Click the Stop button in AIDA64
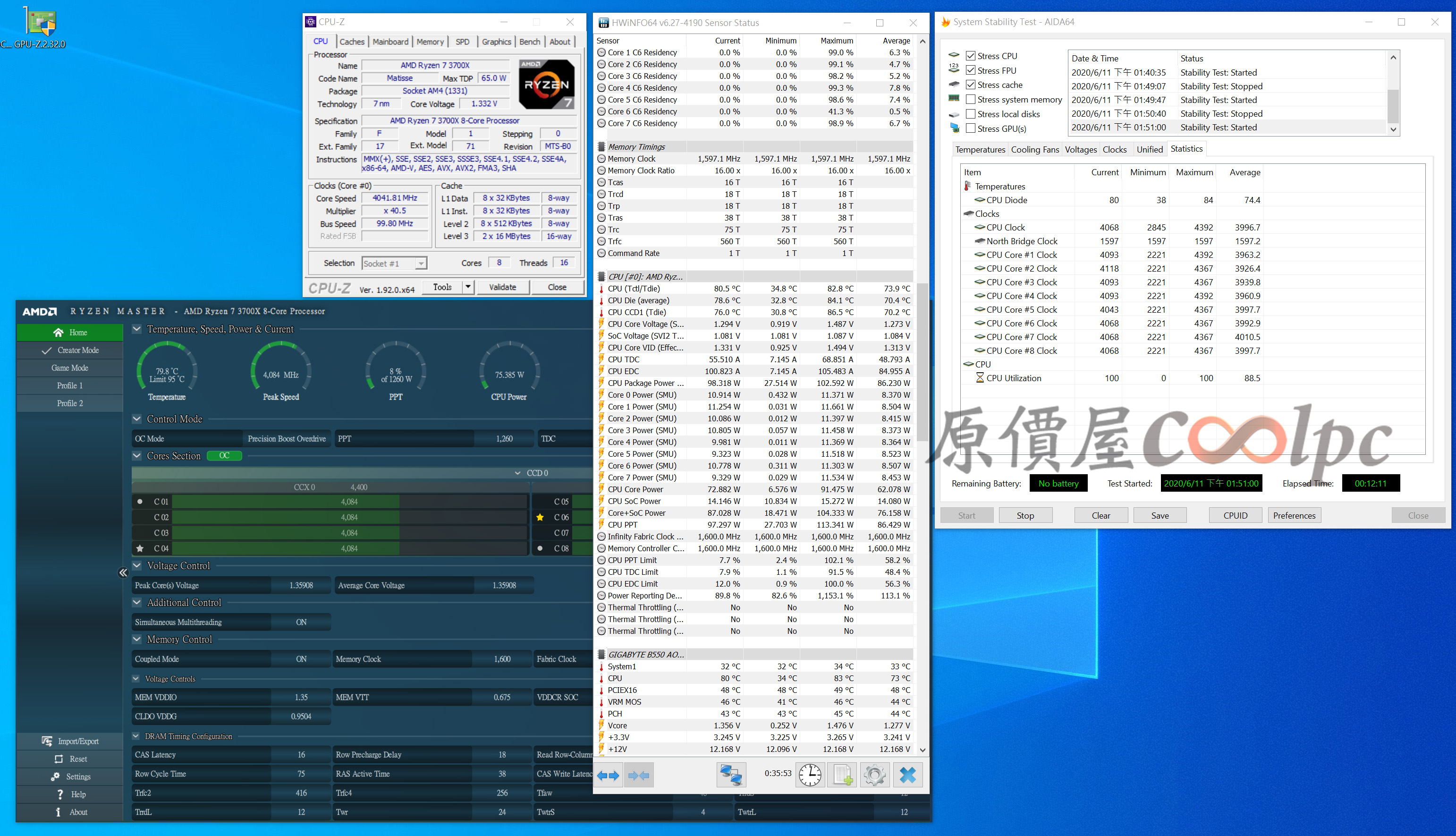 click(1025, 516)
